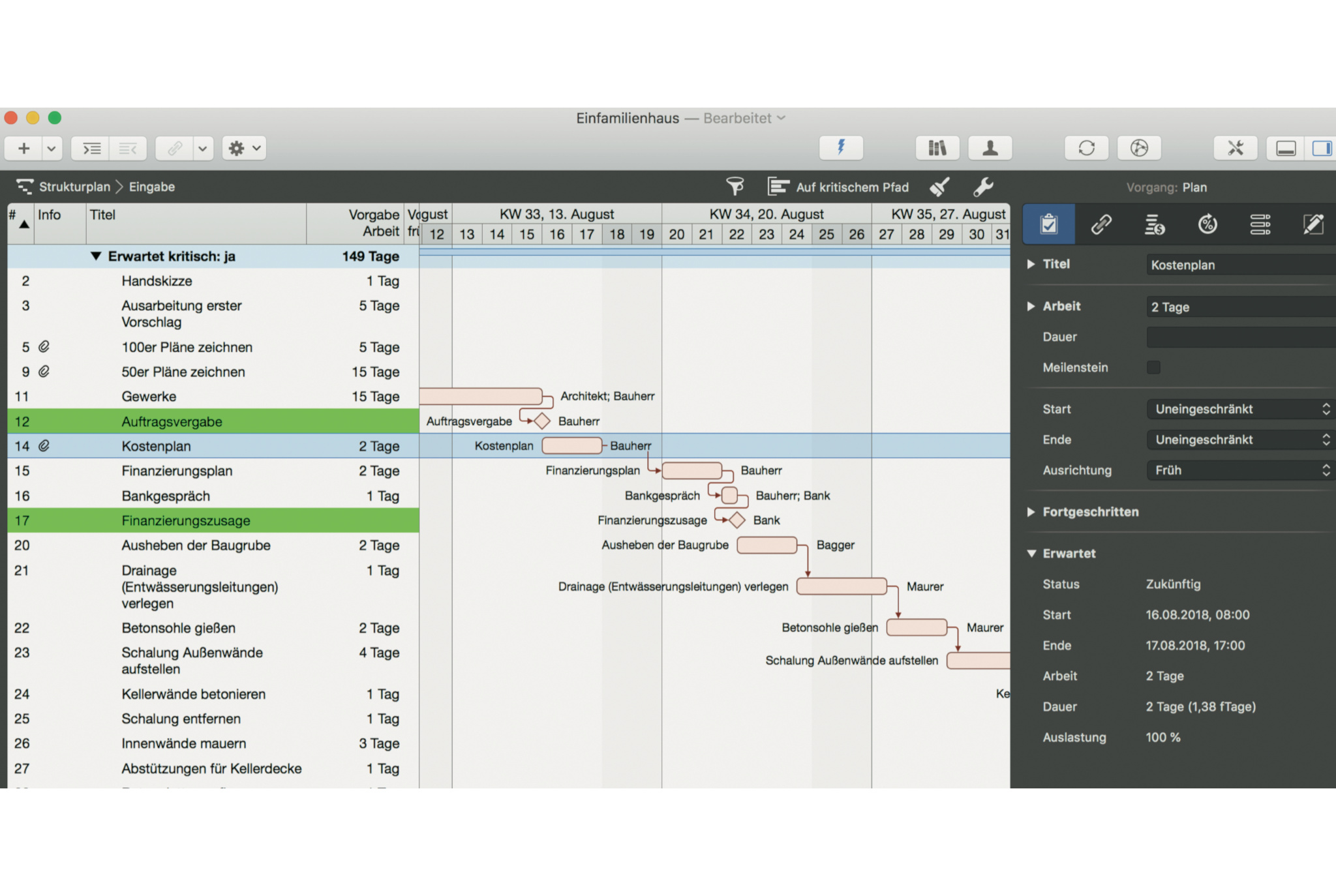Image resolution: width=1336 pixels, height=896 pixels.
Task: Click the wrench settings icon in view bar
Action: pos(983,187)
